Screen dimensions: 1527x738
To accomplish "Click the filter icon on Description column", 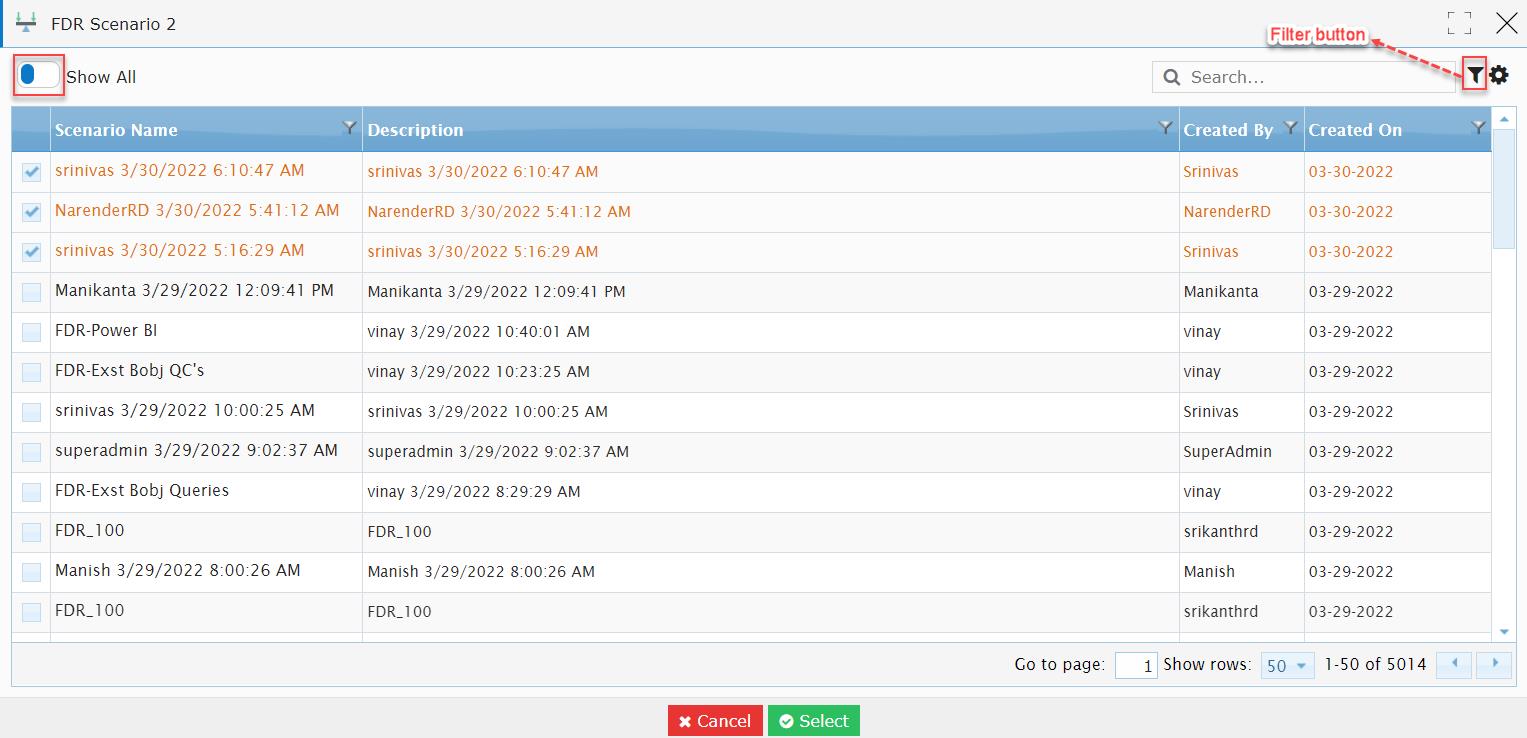I will click(1165, 127).
